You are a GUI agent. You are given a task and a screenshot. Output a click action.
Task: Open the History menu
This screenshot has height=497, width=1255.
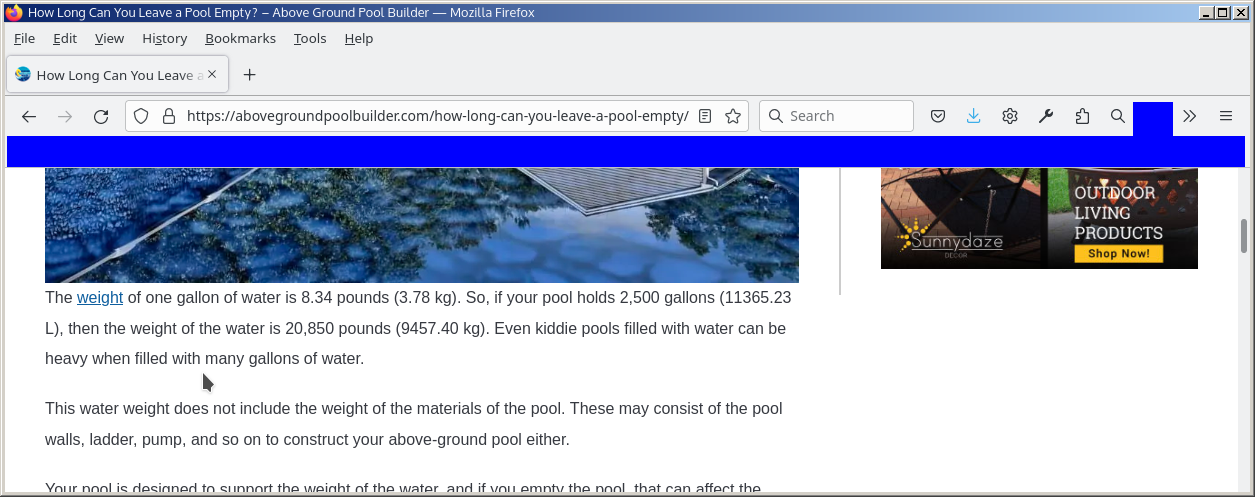click(x=164, y=38)
